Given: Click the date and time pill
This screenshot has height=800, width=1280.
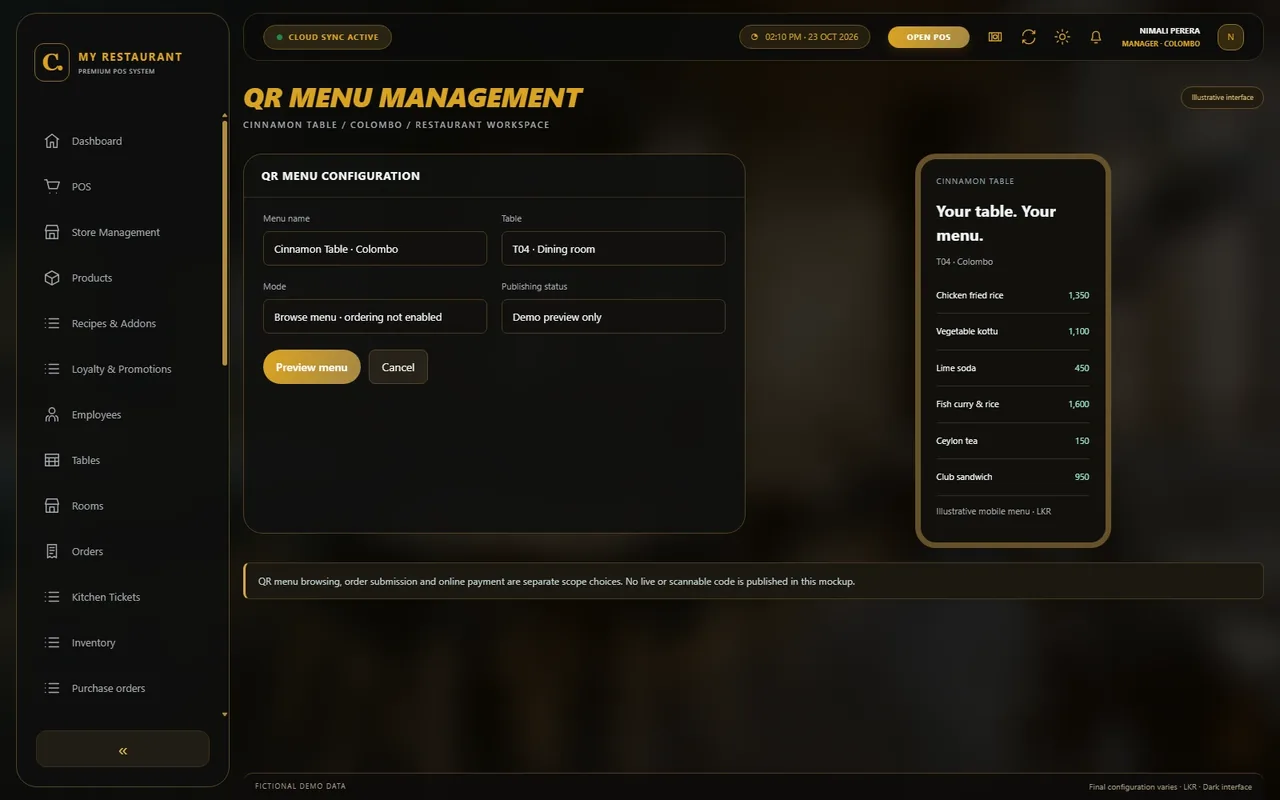Looking at the screenshot, I should [805, 37].
